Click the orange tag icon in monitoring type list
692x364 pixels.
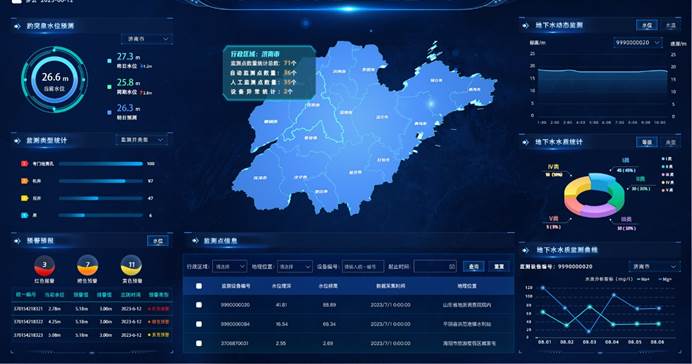[25, 181]
